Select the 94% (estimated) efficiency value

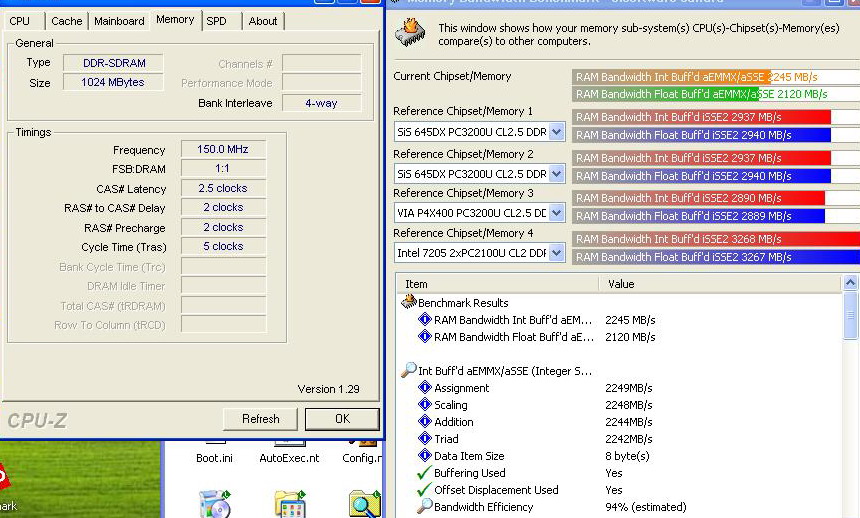coord(646,507)
